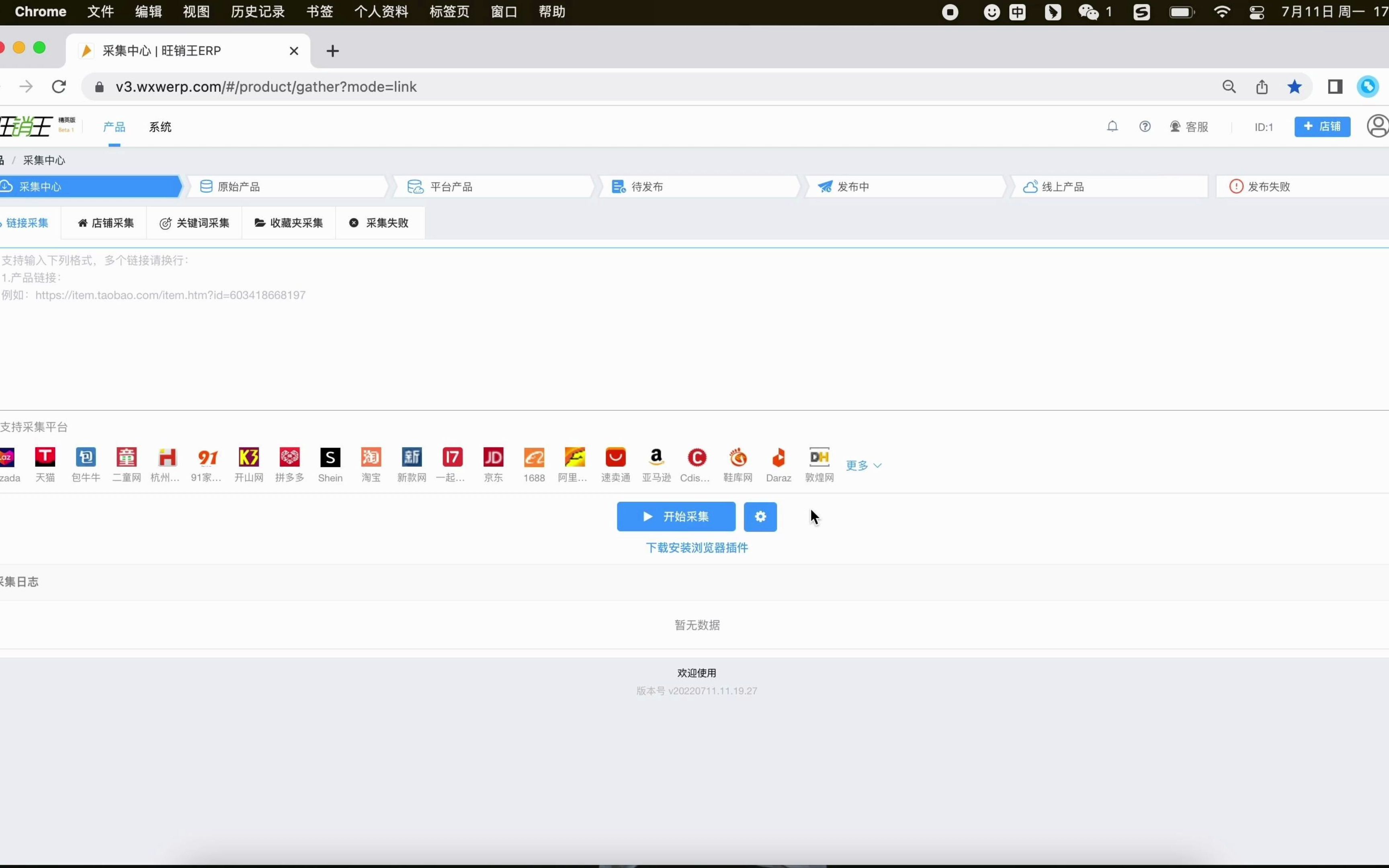Open the 下载安装浏览器插件 link

tap(697, 548)
